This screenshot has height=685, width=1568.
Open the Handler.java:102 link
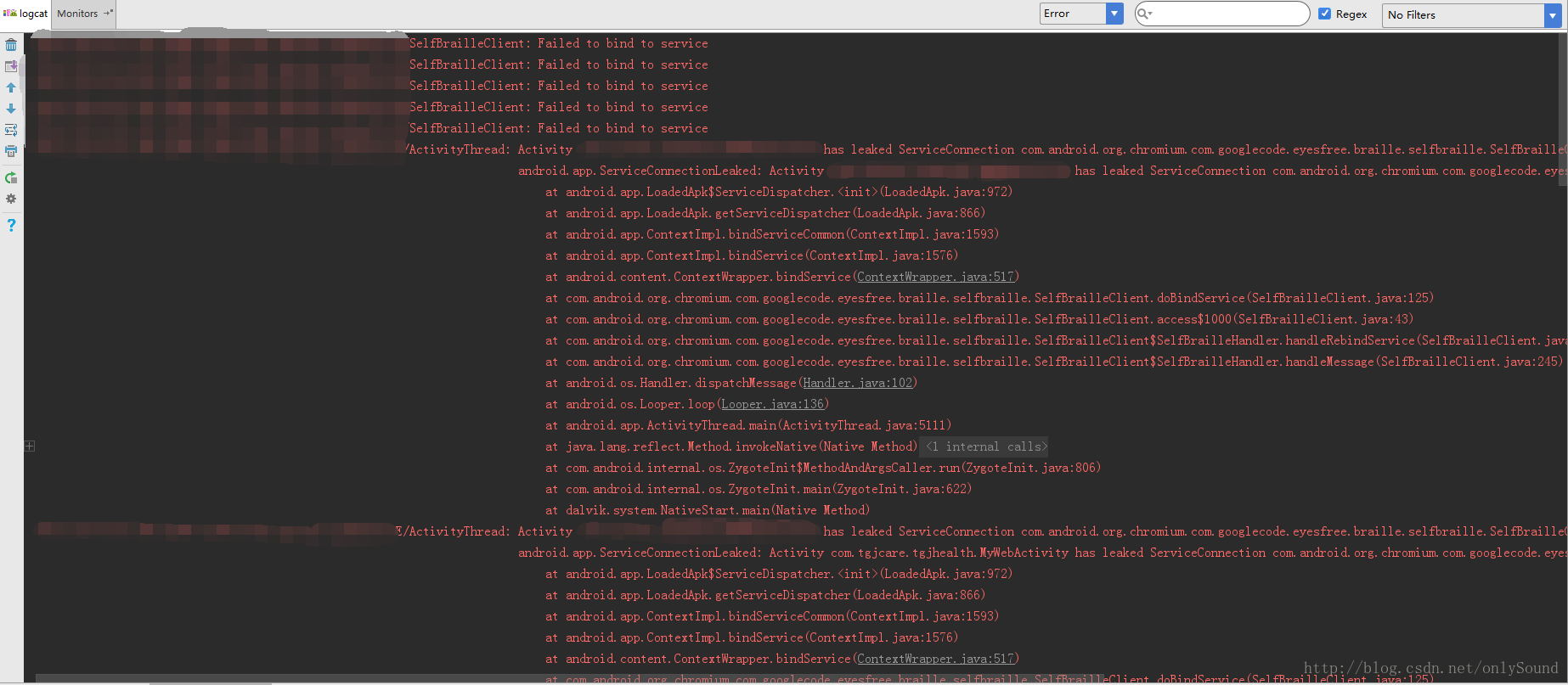[858, 383]
